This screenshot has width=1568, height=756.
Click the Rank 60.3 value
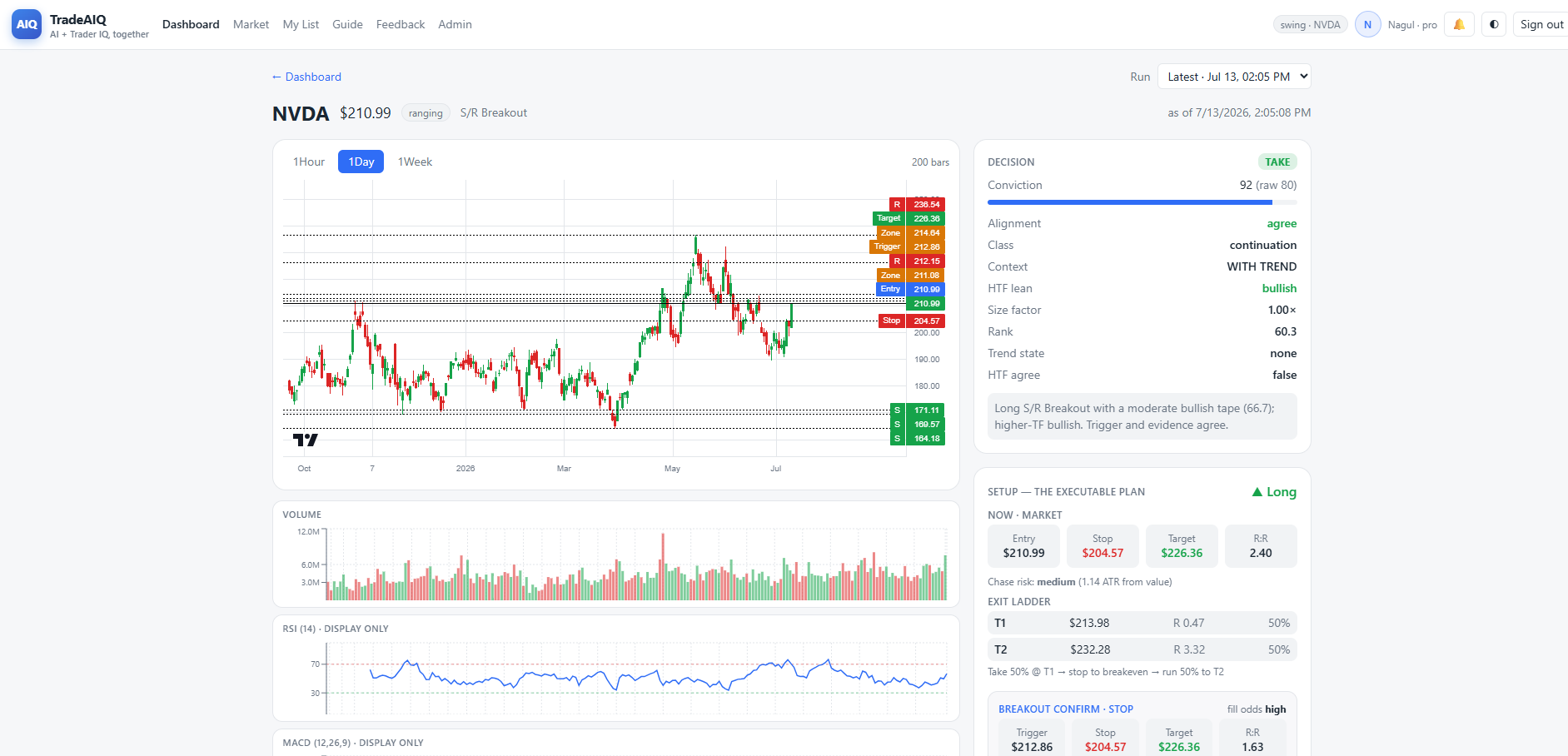tap(1286, 331)
